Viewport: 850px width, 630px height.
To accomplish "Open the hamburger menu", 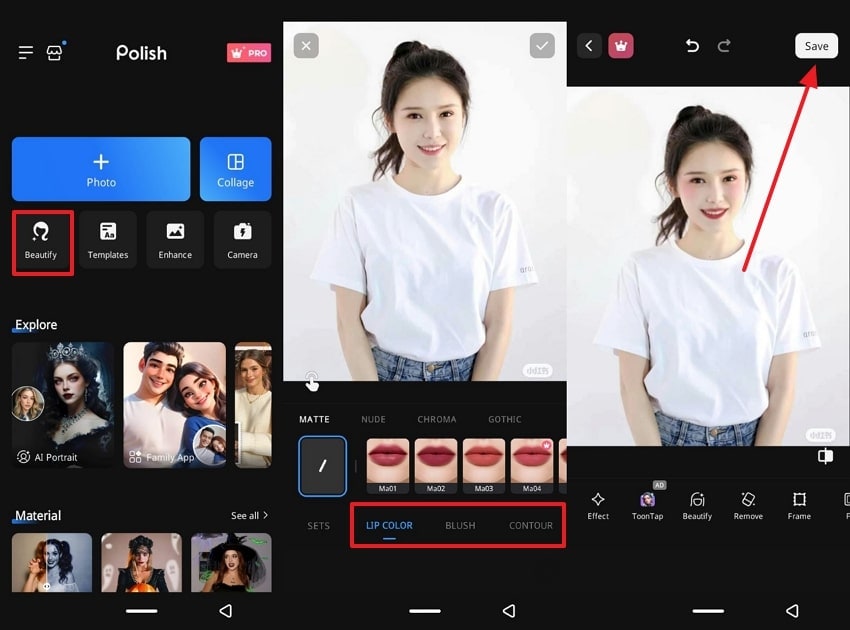I will coord(25,53).
